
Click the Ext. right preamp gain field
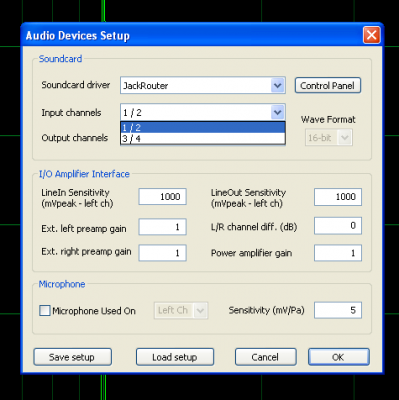coord(163,253)
